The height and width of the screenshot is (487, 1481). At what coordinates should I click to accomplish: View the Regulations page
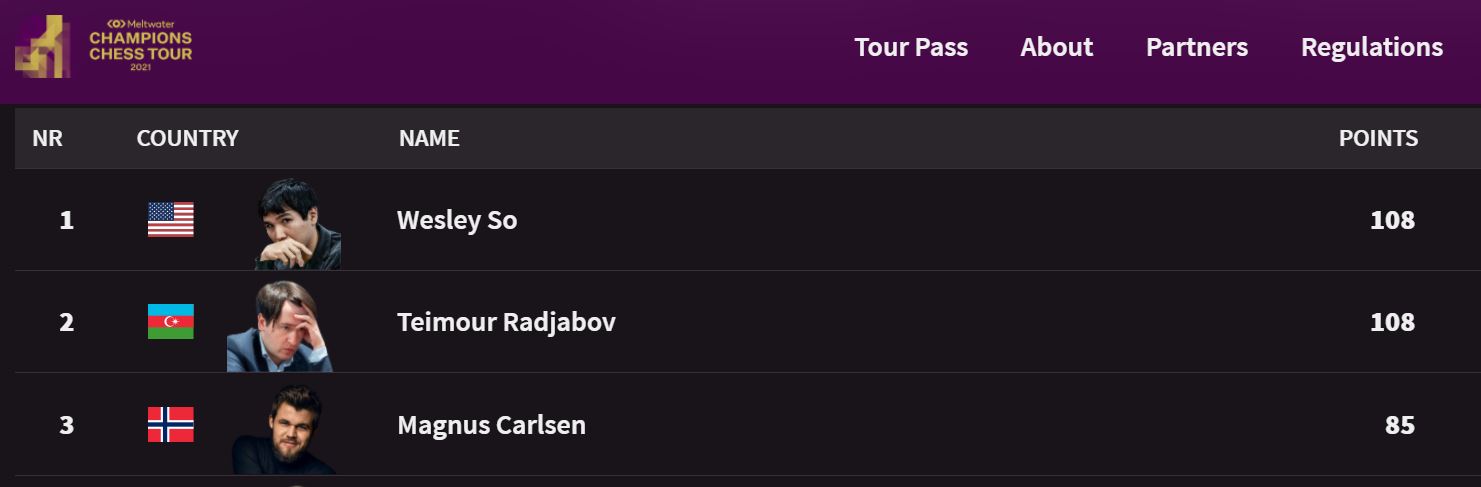point(1372,47)
